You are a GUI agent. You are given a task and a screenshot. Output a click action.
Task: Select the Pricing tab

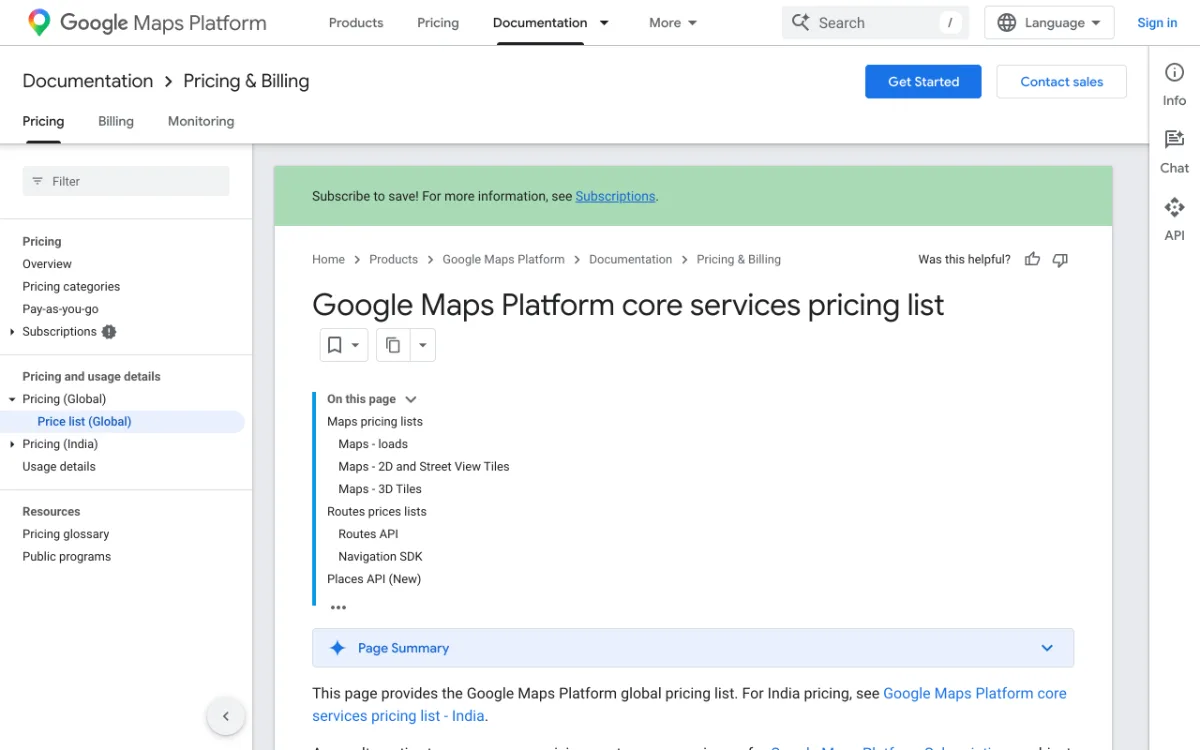coord(43,121)
